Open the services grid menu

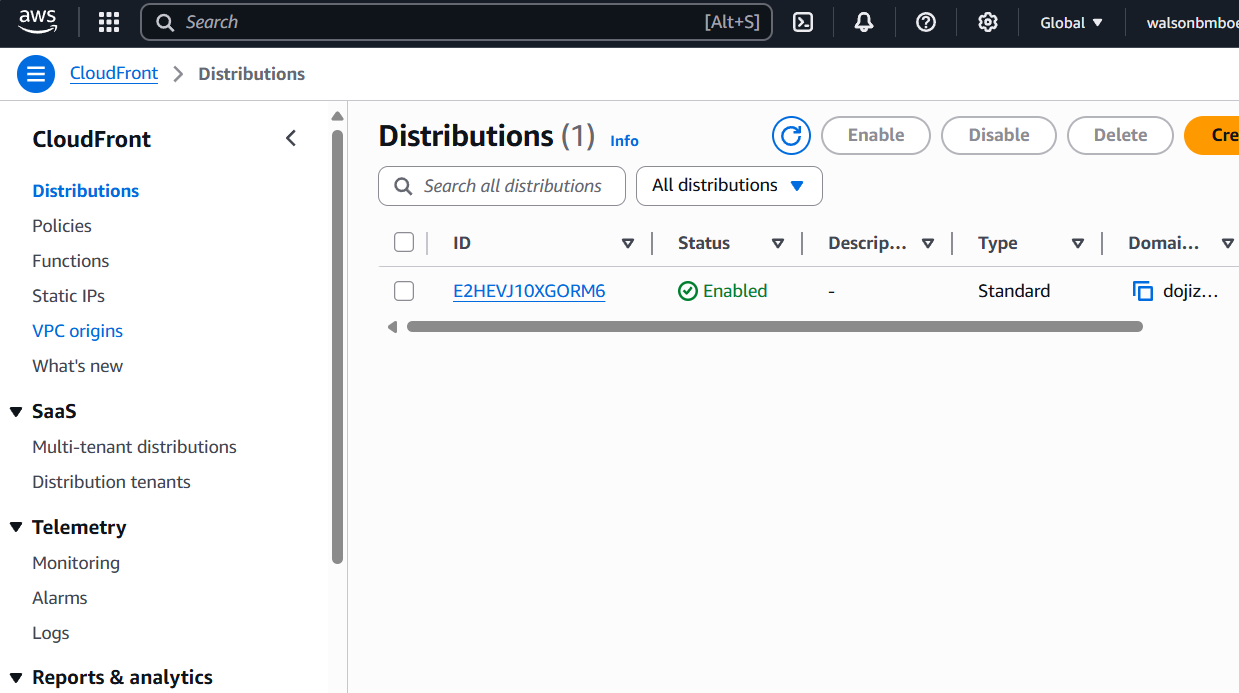(109, 22)
